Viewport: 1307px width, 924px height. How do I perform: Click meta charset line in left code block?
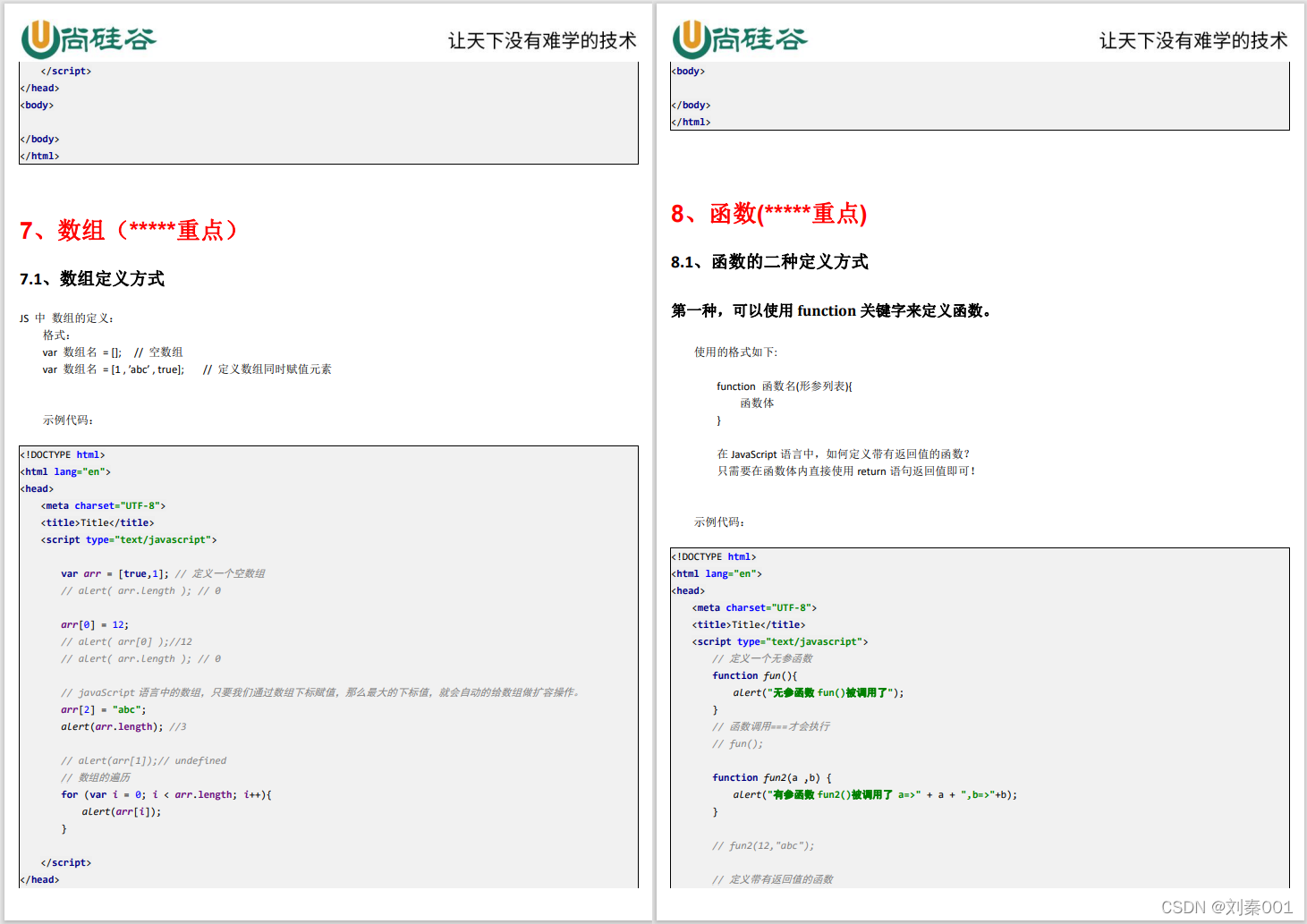103,506
